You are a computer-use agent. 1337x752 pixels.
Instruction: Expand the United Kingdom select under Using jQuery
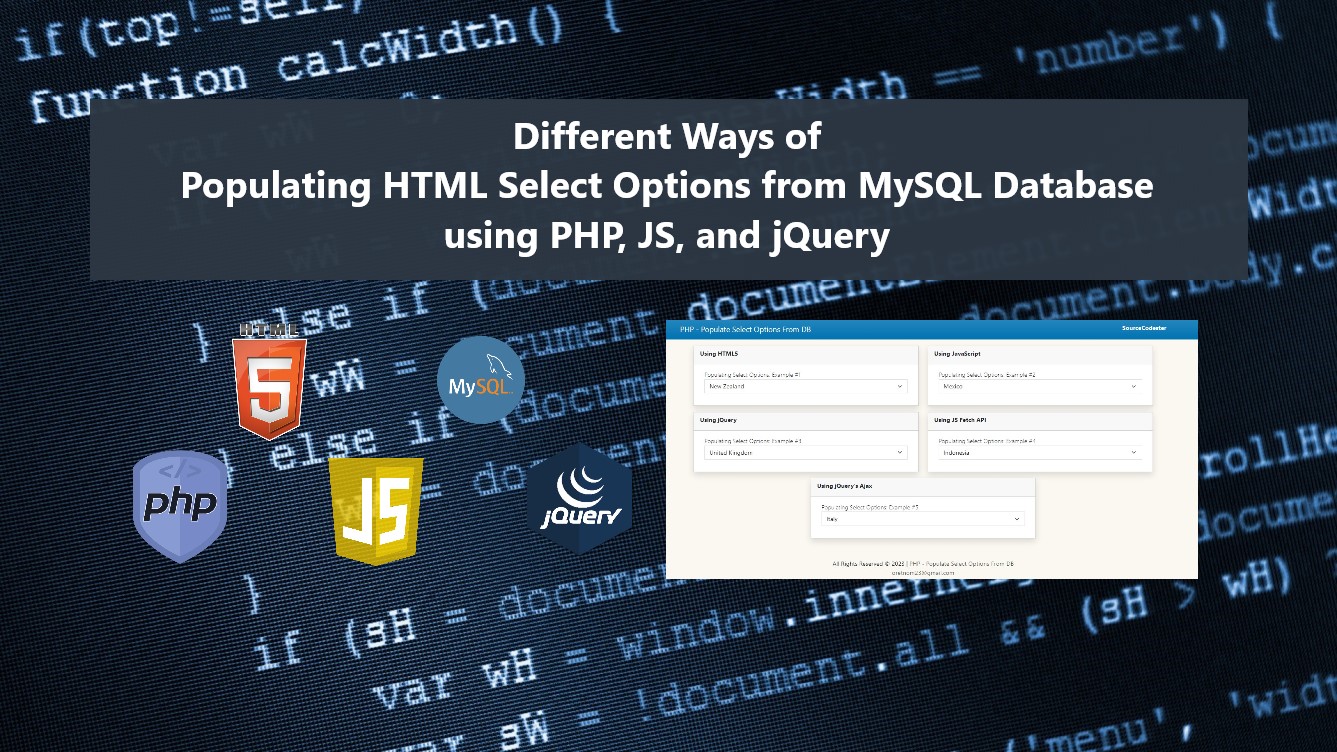coord(804,452)
